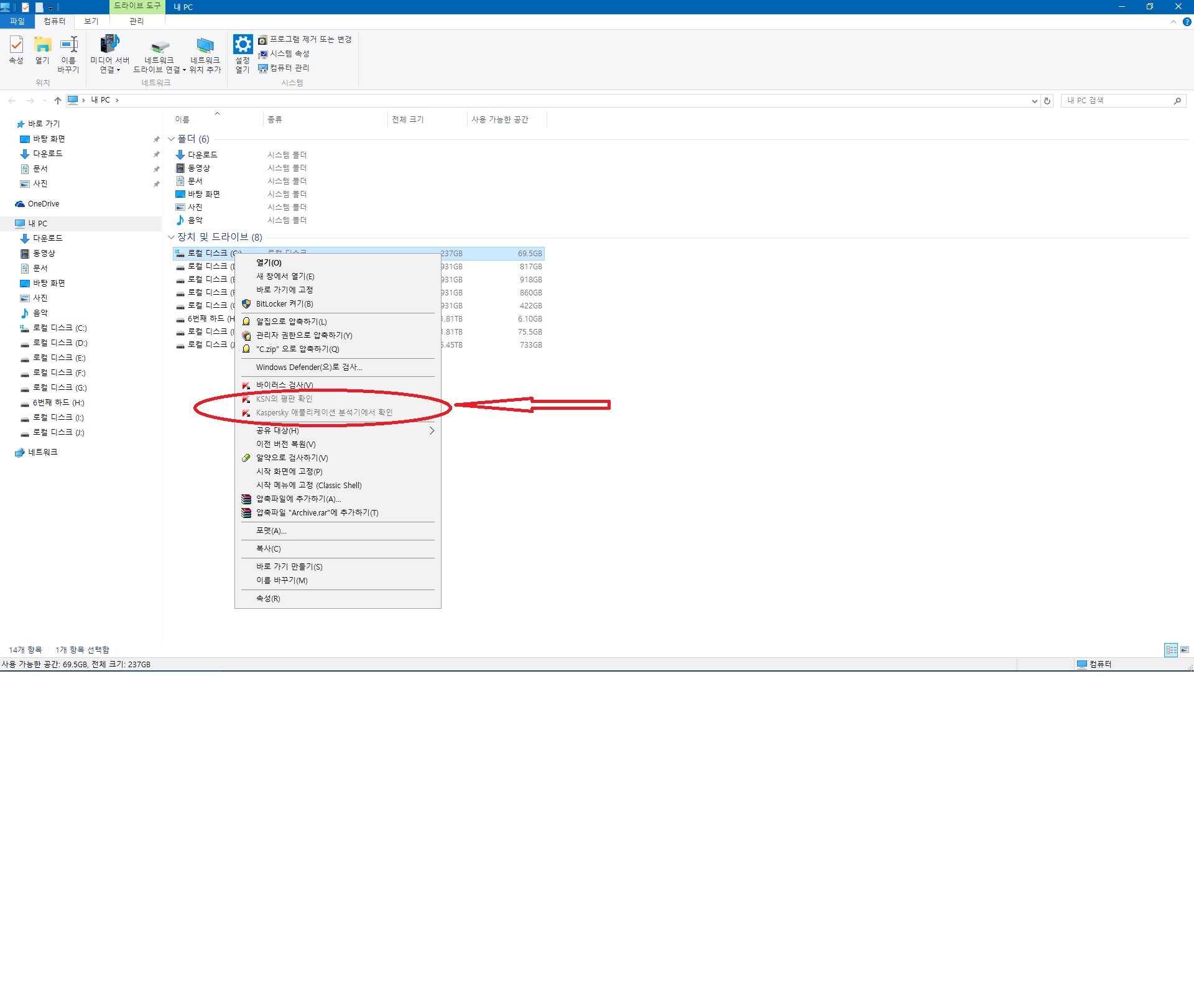Choose 시작 메뉴에 고정 (Classic Shell)
This screenshot has width=1194, height=1008.
[x=338, y=486]
